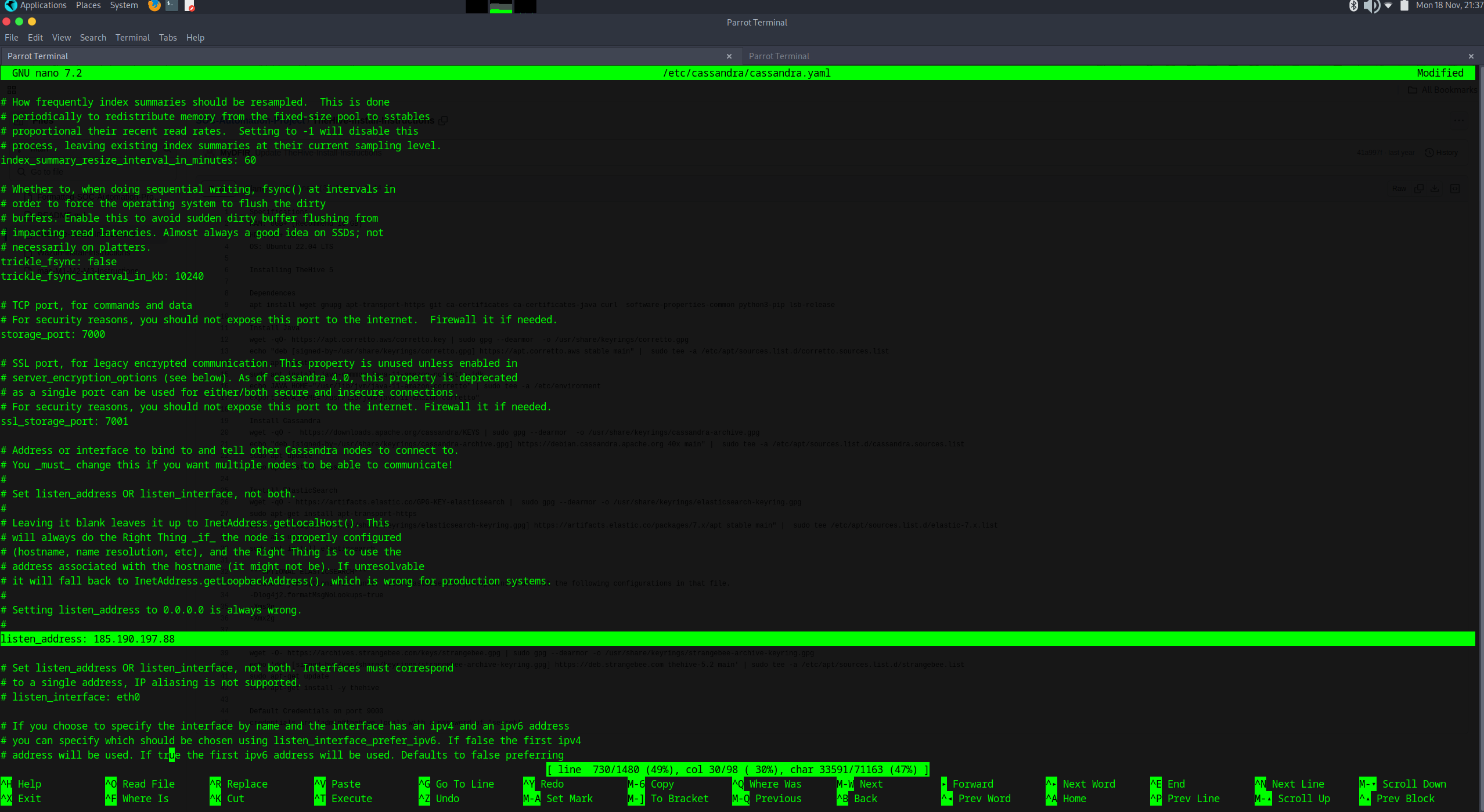Click the copy raw contents icon near Raw
Viewport: 1484px width, 812px height.
1419,189
